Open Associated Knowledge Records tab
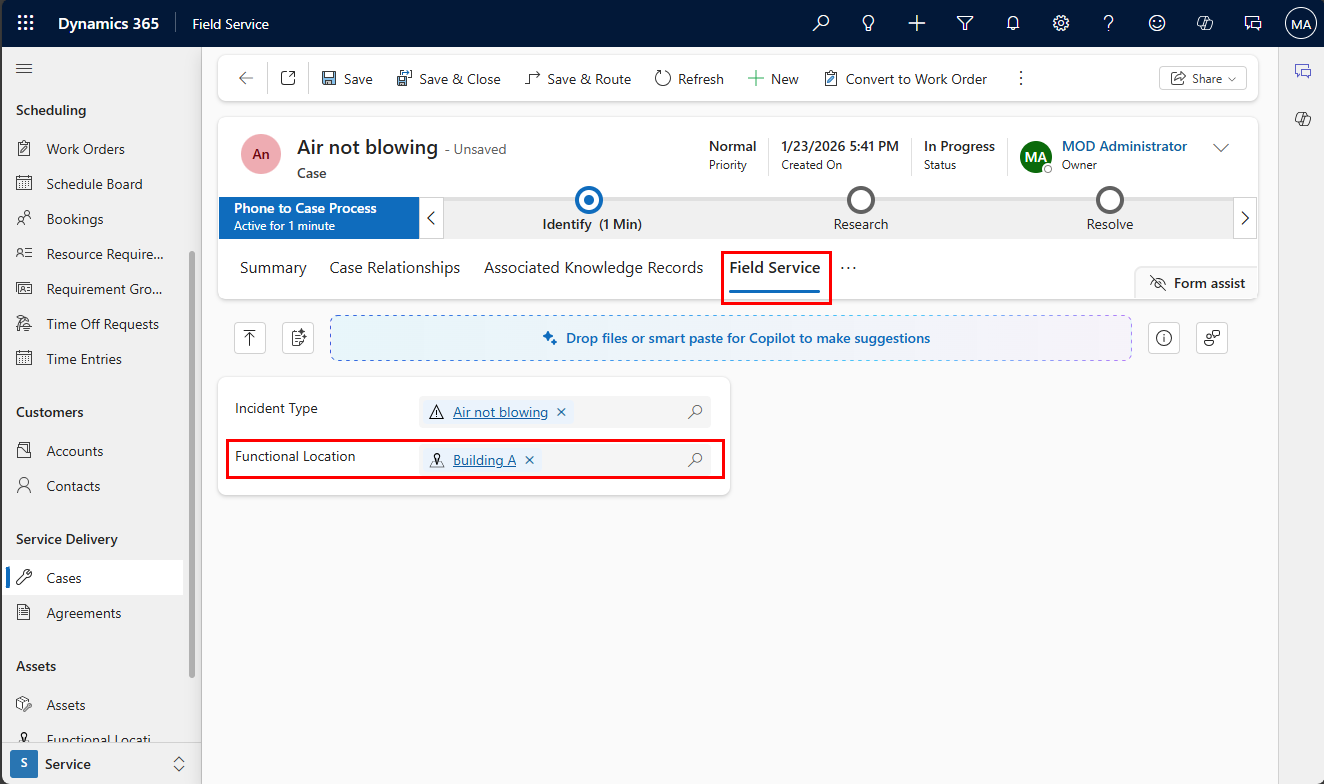 (x=594, y=268)
